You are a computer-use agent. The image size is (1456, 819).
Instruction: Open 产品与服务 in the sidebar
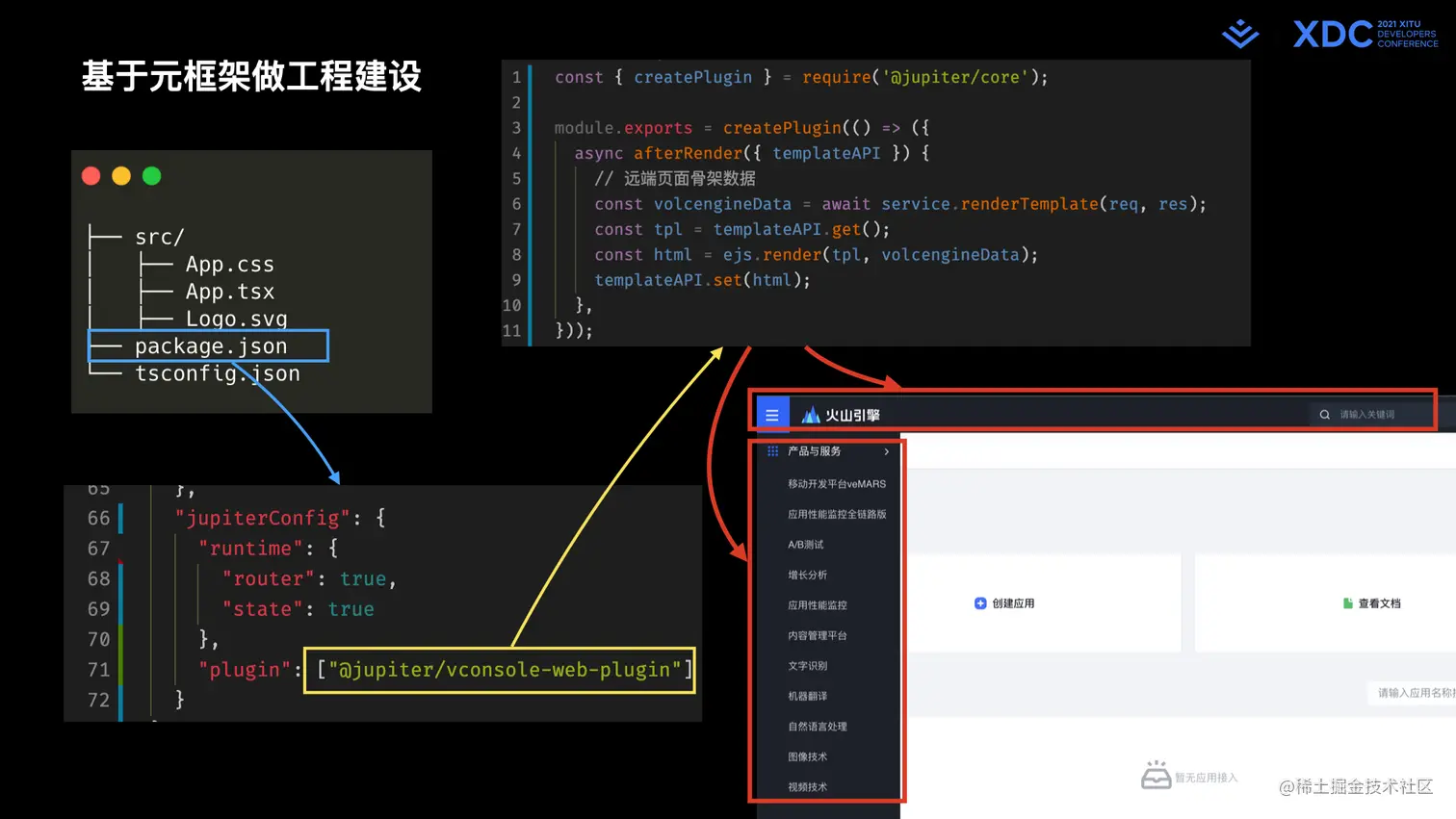point(815,451)
